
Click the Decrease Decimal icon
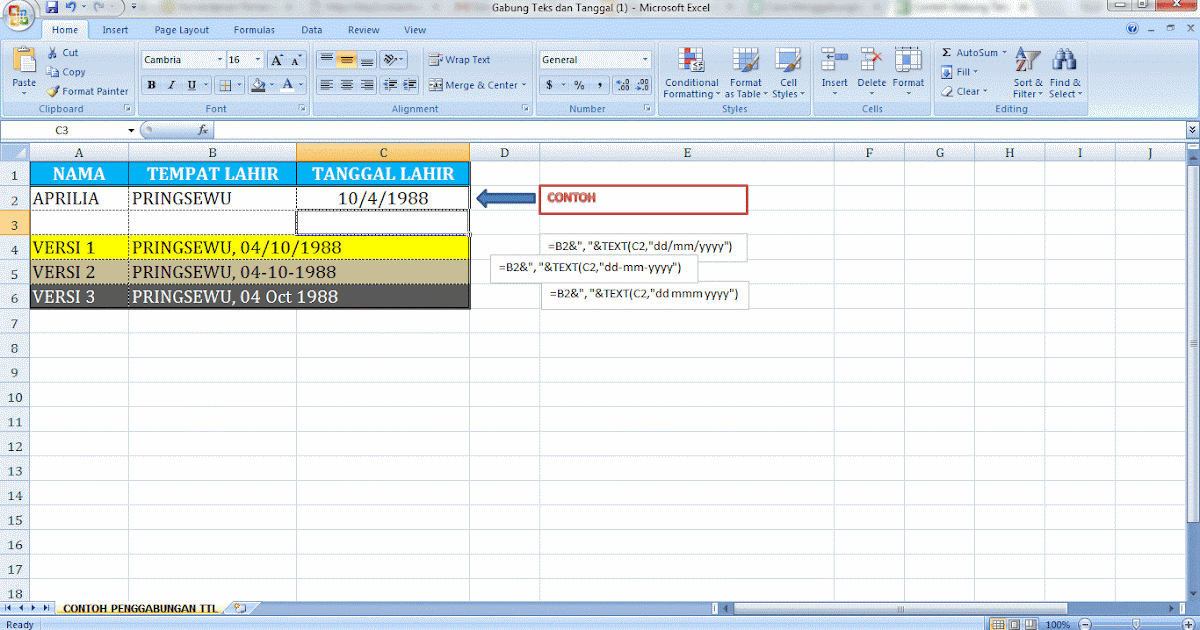[643, 85]
